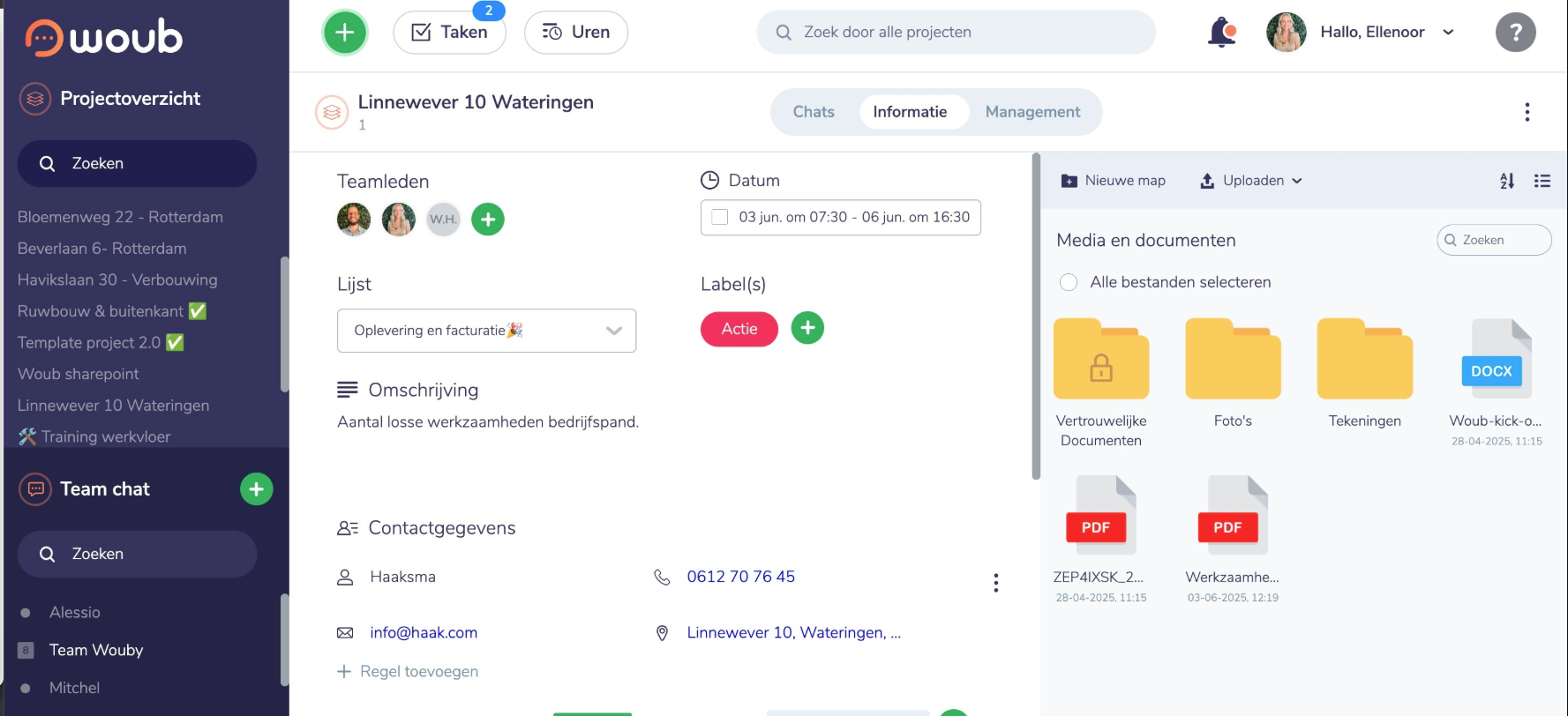Tick the checkbox in the Datum field
Image resolution: width=1568 pixels, height=716 pixels.
pyautogui.click(x=720, y=218)
